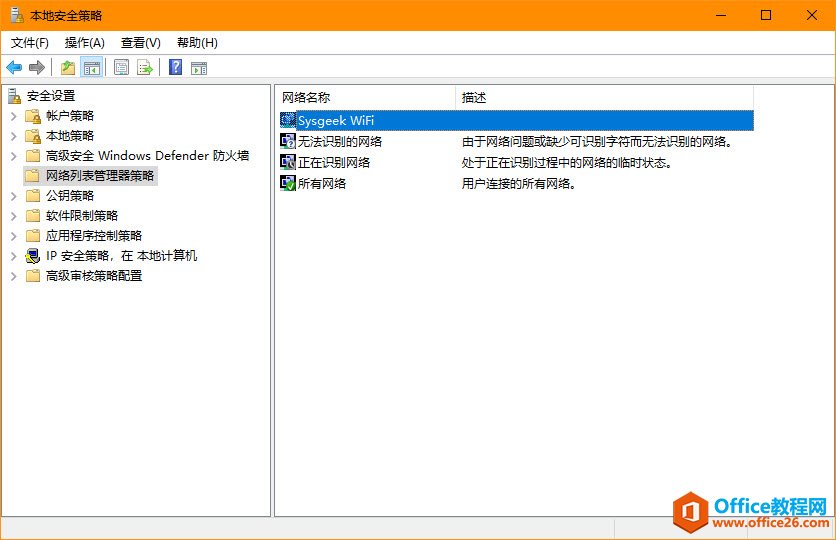Open Help via the question mark icon
The width and height of the screenshot is (836, 540).
point(175,67)
